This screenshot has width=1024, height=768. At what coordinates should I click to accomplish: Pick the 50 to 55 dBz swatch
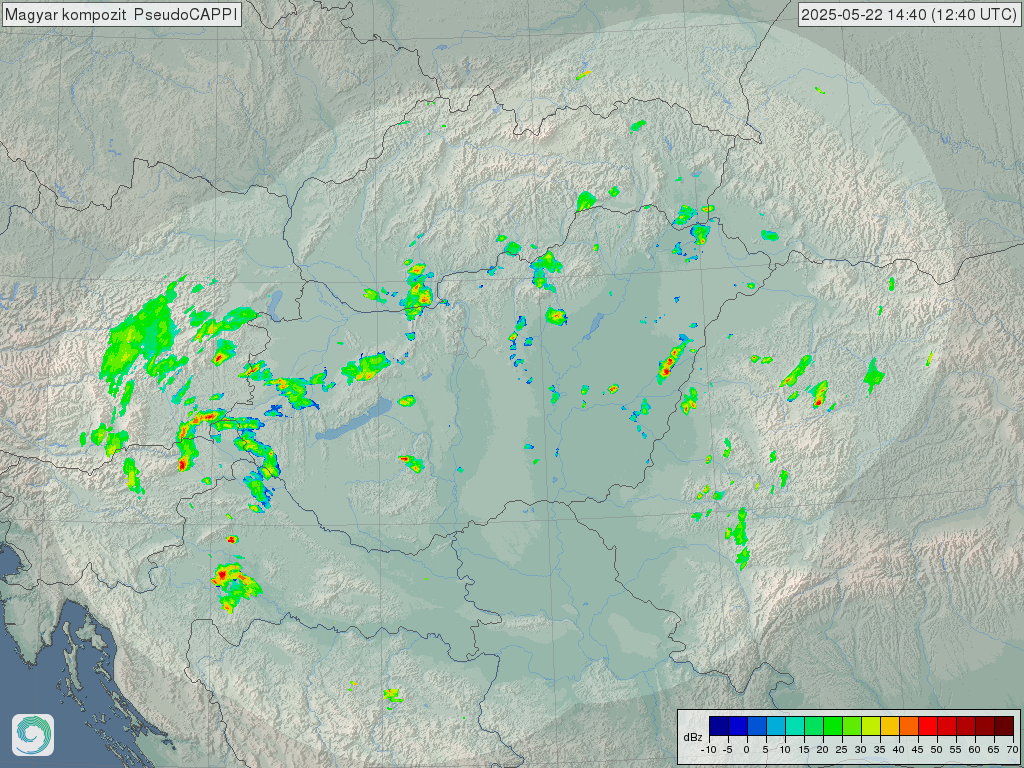coord(946,726)
